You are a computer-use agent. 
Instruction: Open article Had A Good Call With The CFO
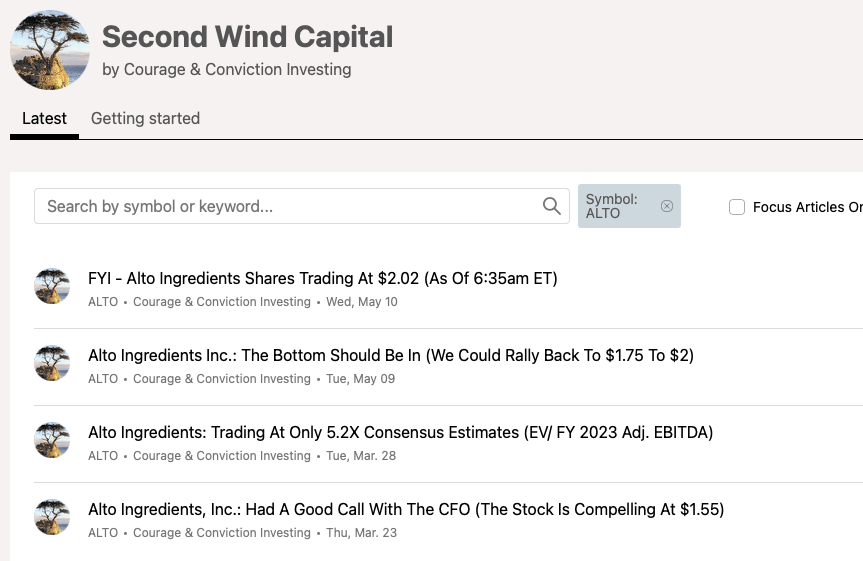[405, 509]
